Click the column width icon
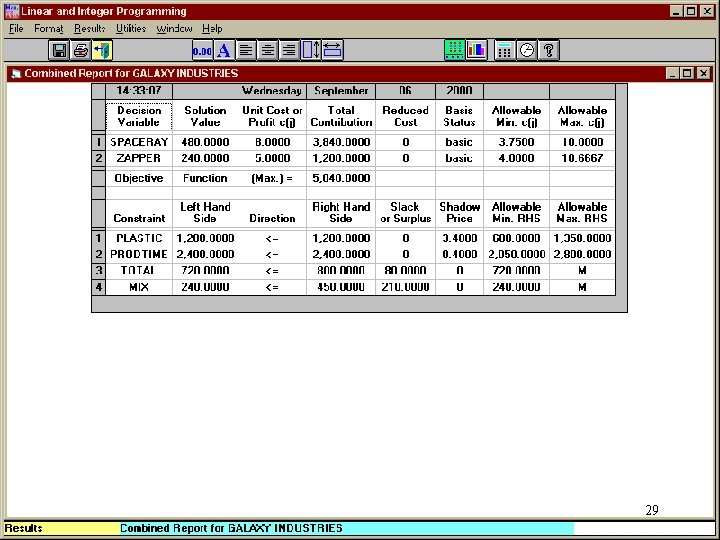Viewport: 720px width, 540px height. coord(332,50)
